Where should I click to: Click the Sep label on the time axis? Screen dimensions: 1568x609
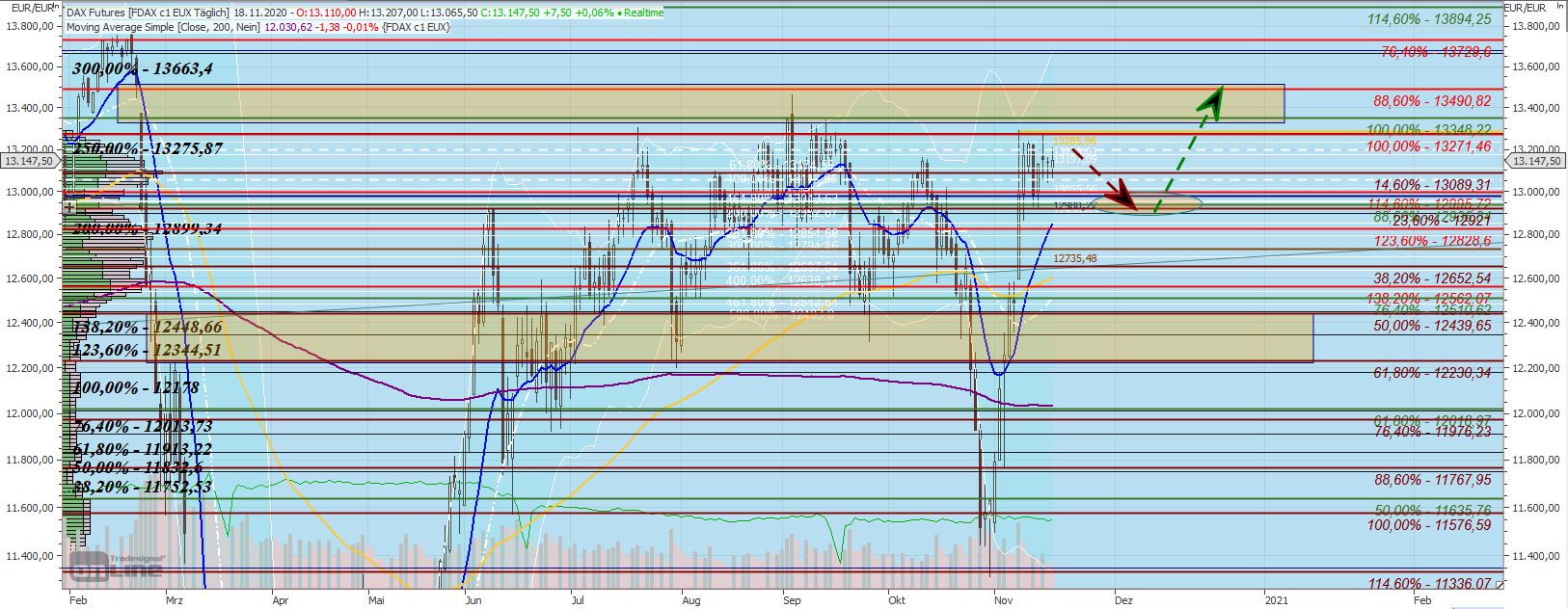pyautogui.click(x=792, y=599)
